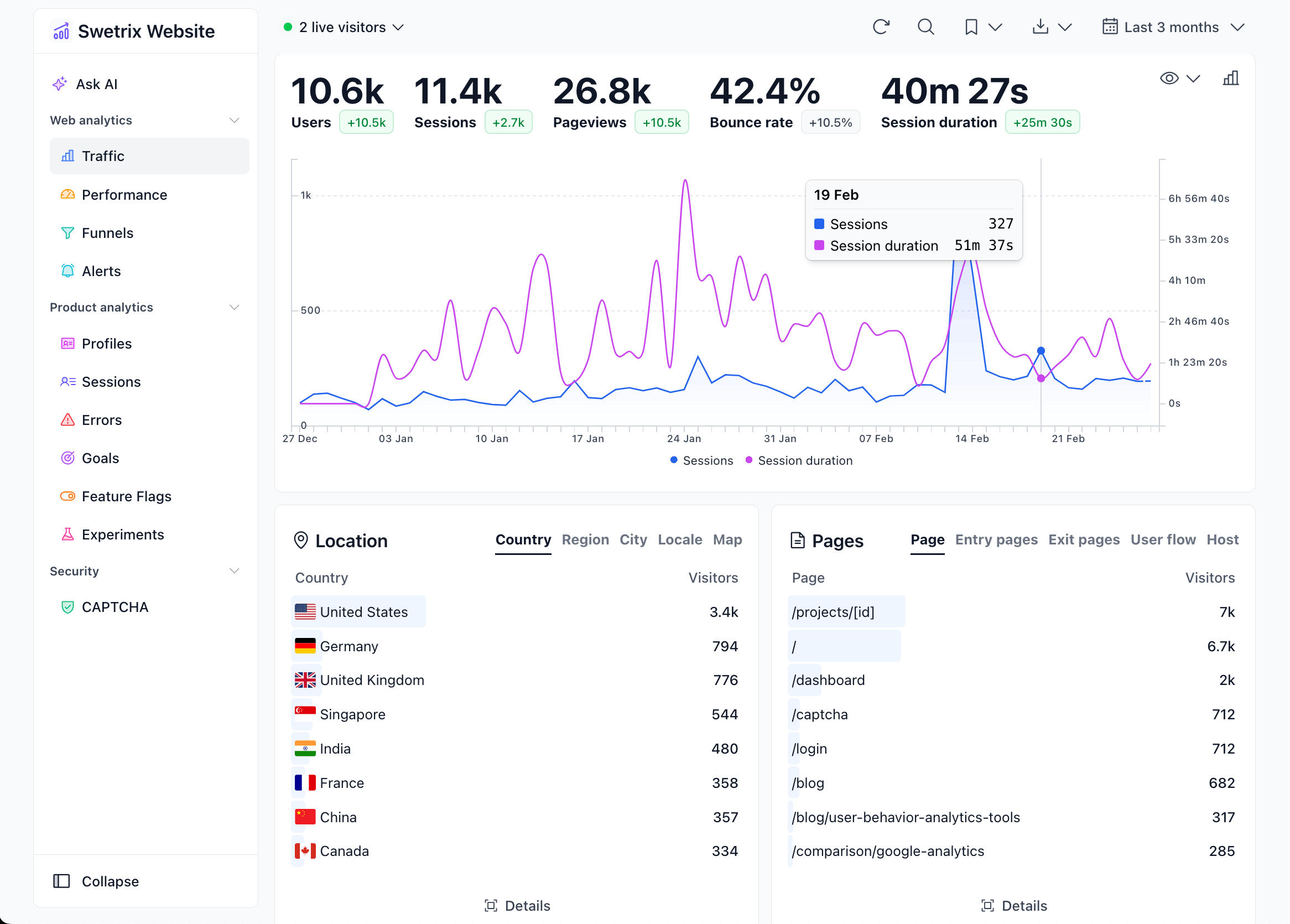Open Alerts bell item
Screen dimensions: 1290x924
pyautogui.click(x=149, y=271)
